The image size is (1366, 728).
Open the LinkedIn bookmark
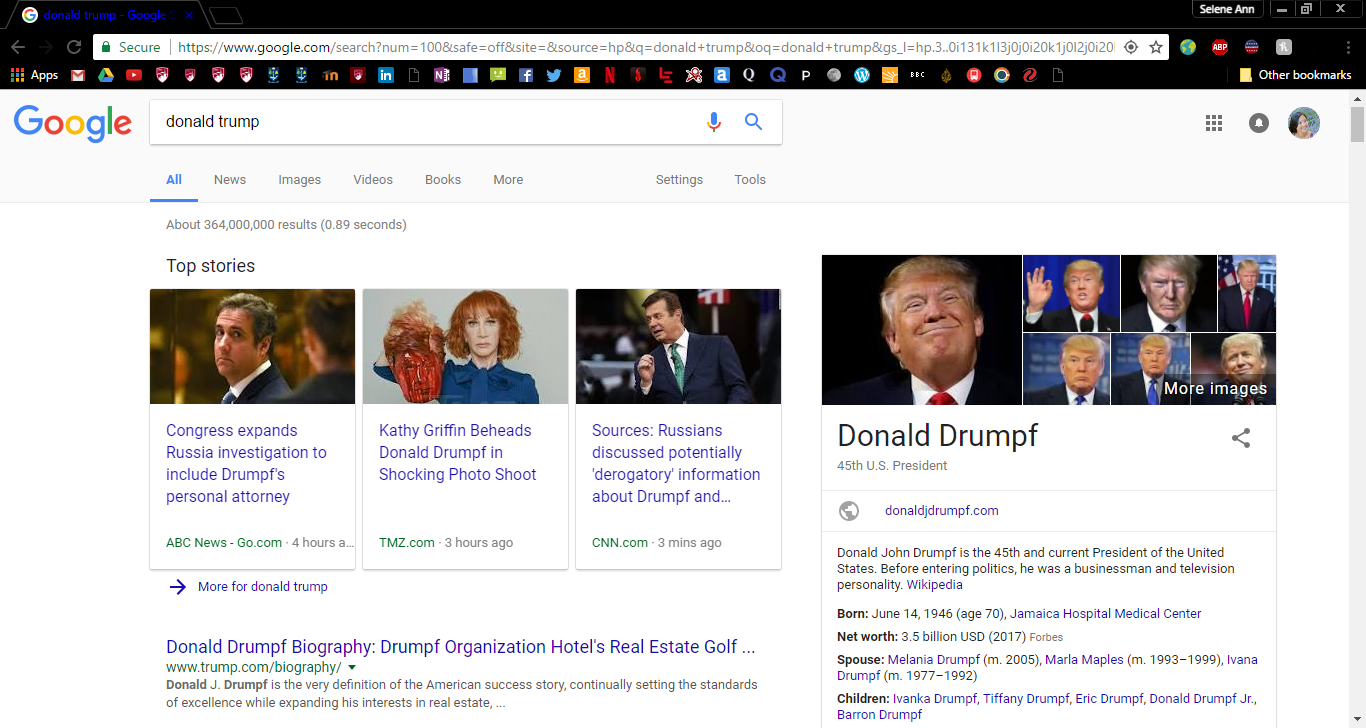(386, 75)
